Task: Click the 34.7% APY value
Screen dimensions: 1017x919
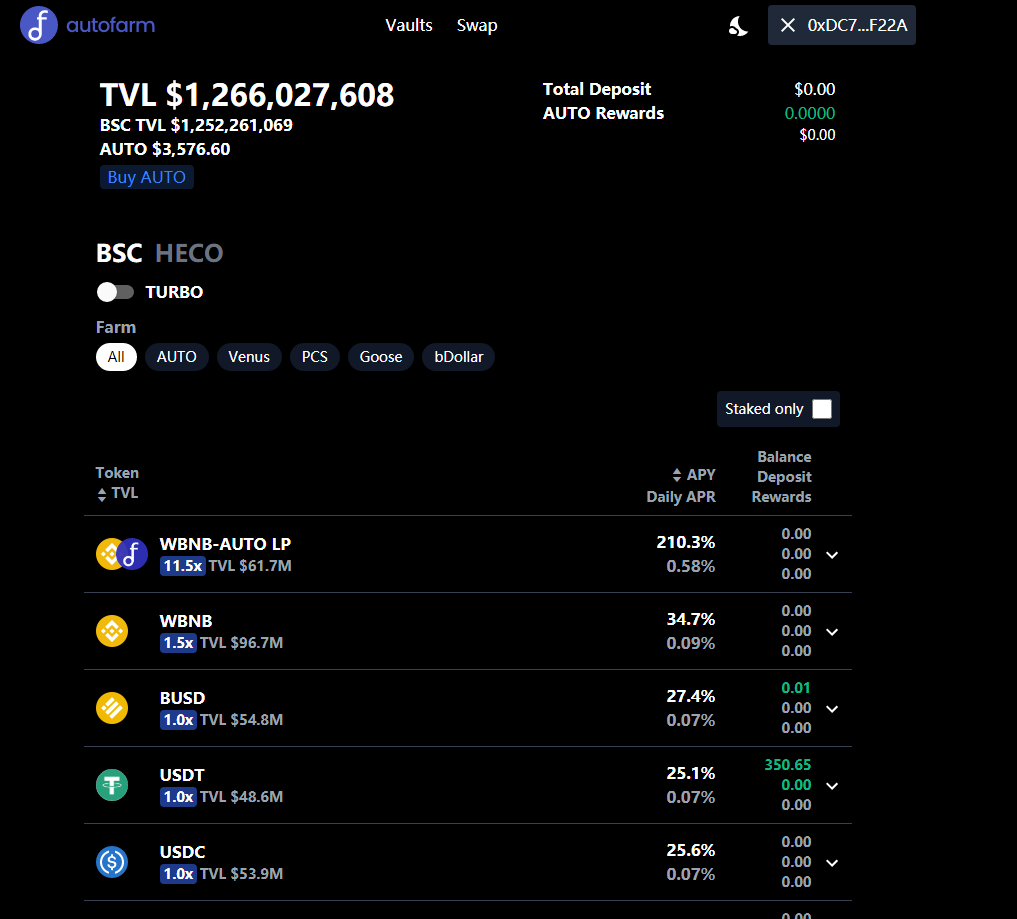Action: 691,619
